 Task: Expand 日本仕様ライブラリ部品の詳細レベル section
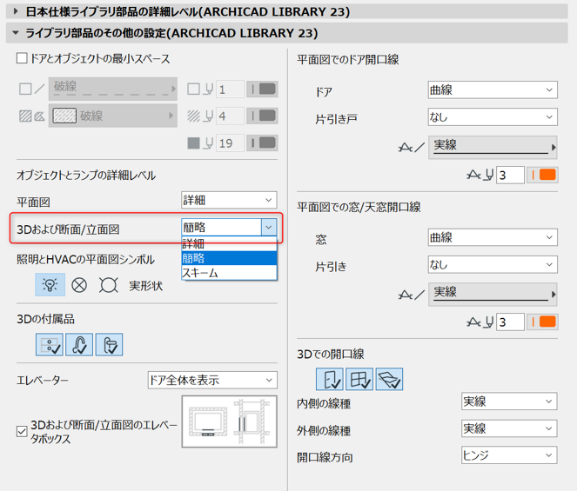15,11
